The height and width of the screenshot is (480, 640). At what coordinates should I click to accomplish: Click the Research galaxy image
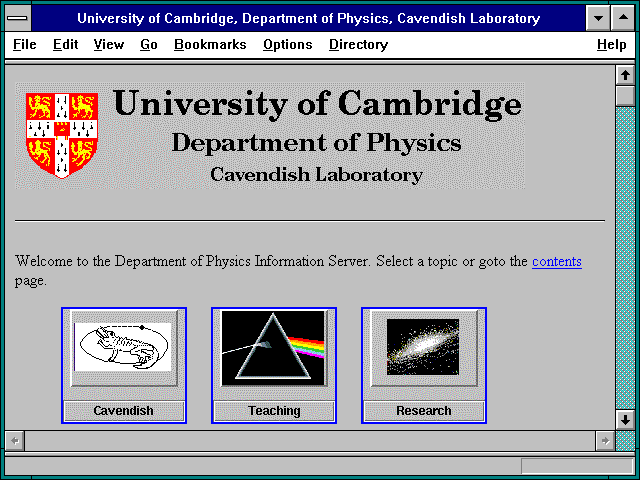coord(424,348)
